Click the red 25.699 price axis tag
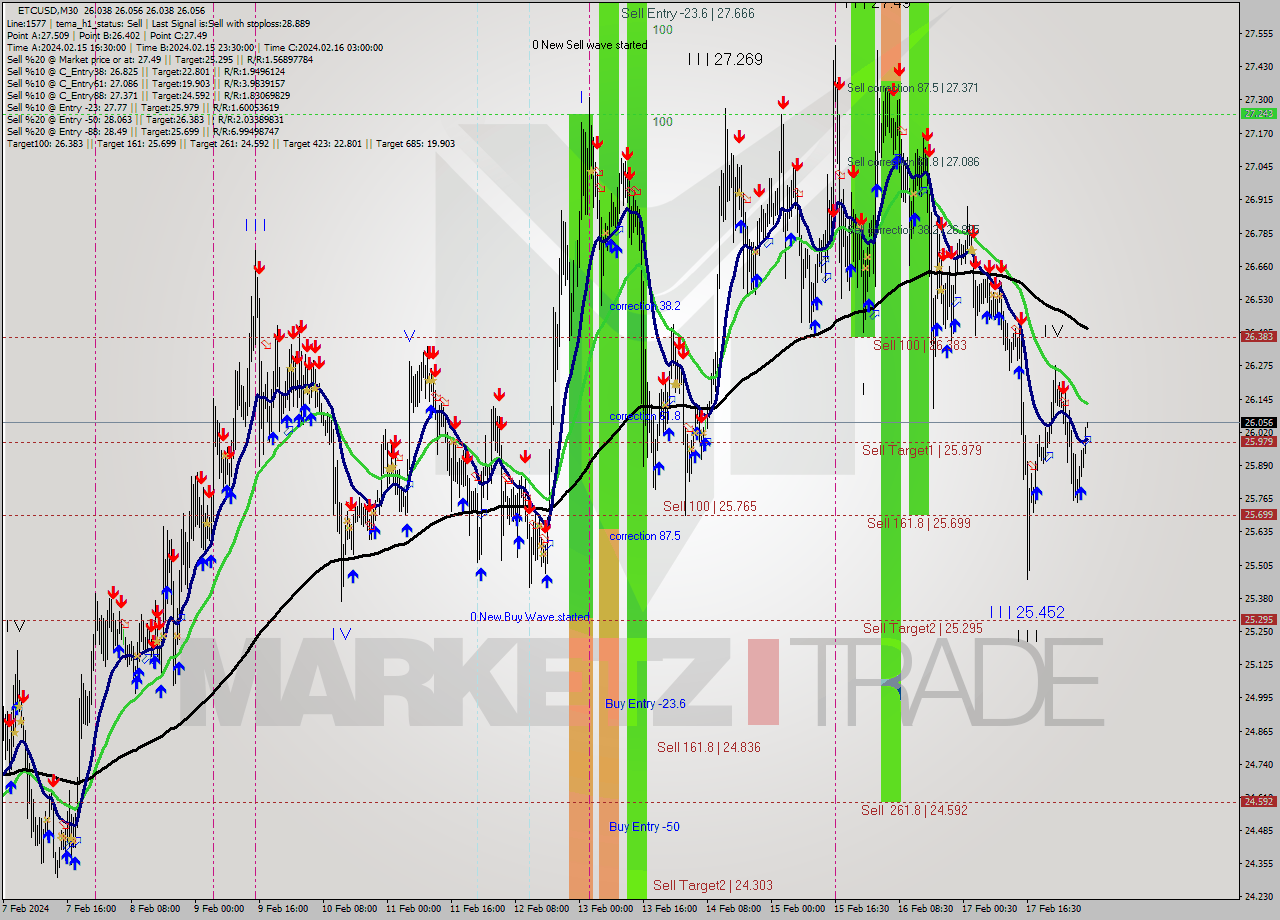 coord(1259,515)
